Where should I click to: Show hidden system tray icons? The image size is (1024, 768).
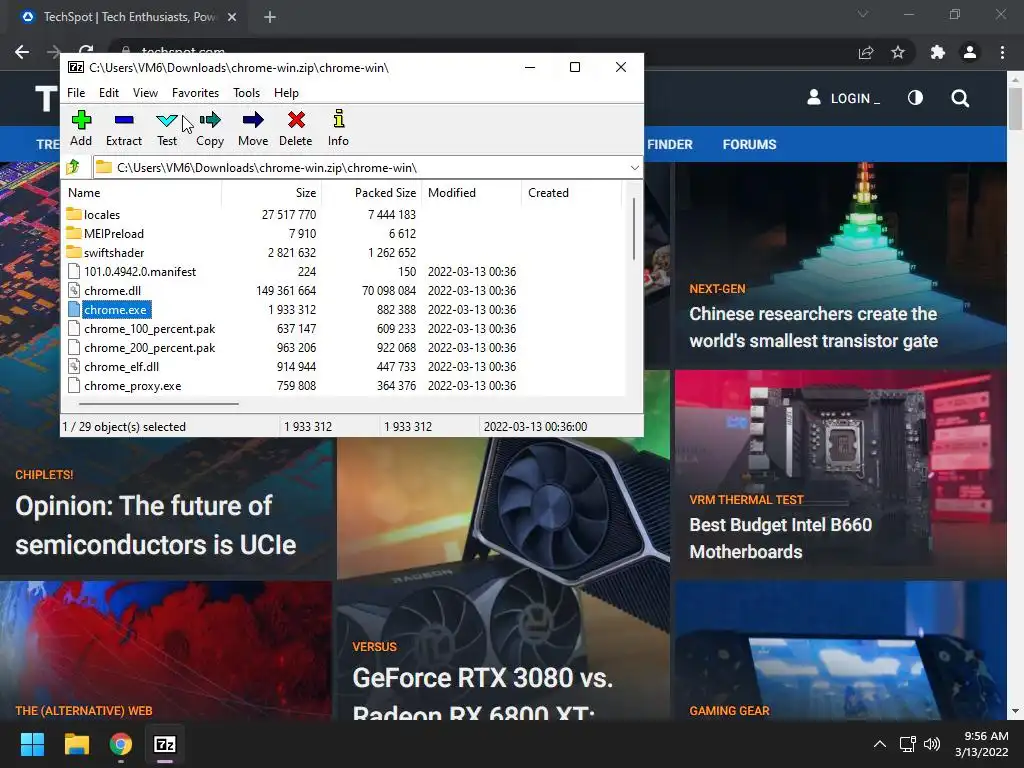point(880,744)
